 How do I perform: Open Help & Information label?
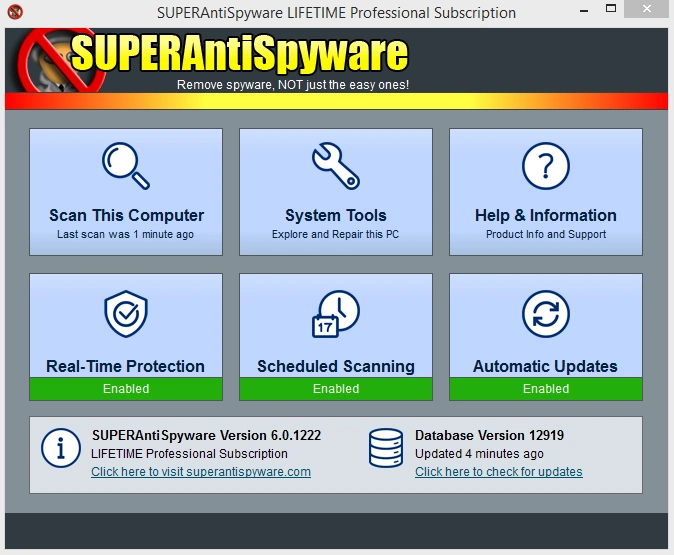(546, 215)
